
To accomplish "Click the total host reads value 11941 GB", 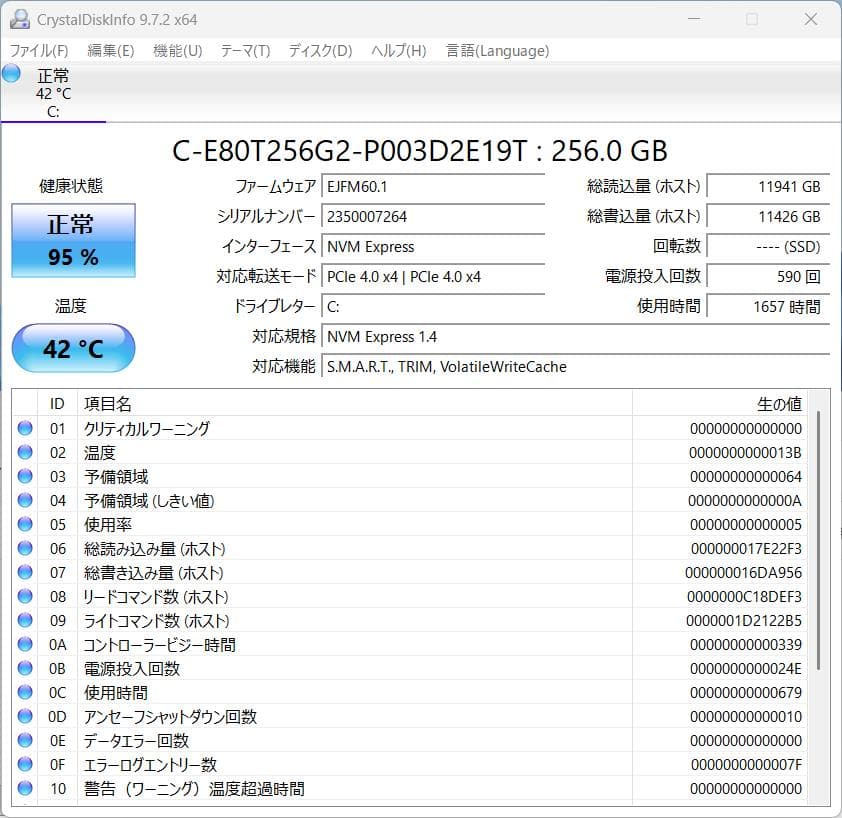I will [768, 187].
